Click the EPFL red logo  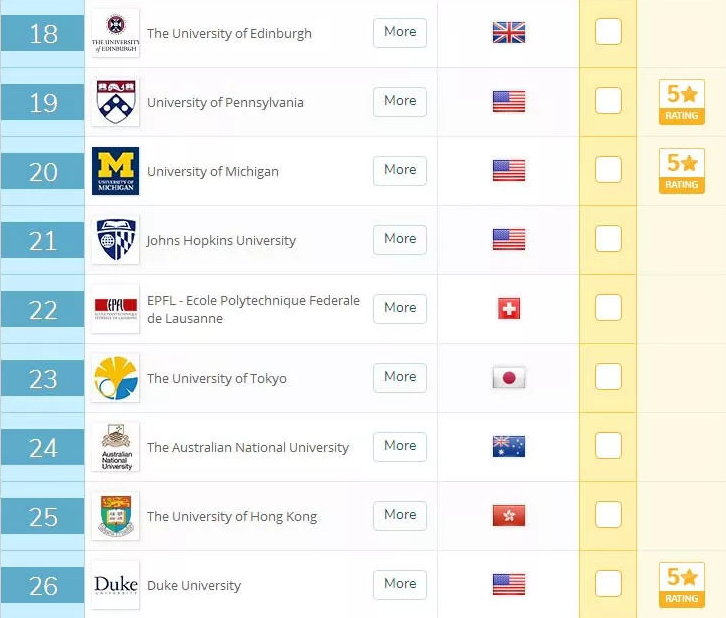pyautogui.click(x=115, y=309)
